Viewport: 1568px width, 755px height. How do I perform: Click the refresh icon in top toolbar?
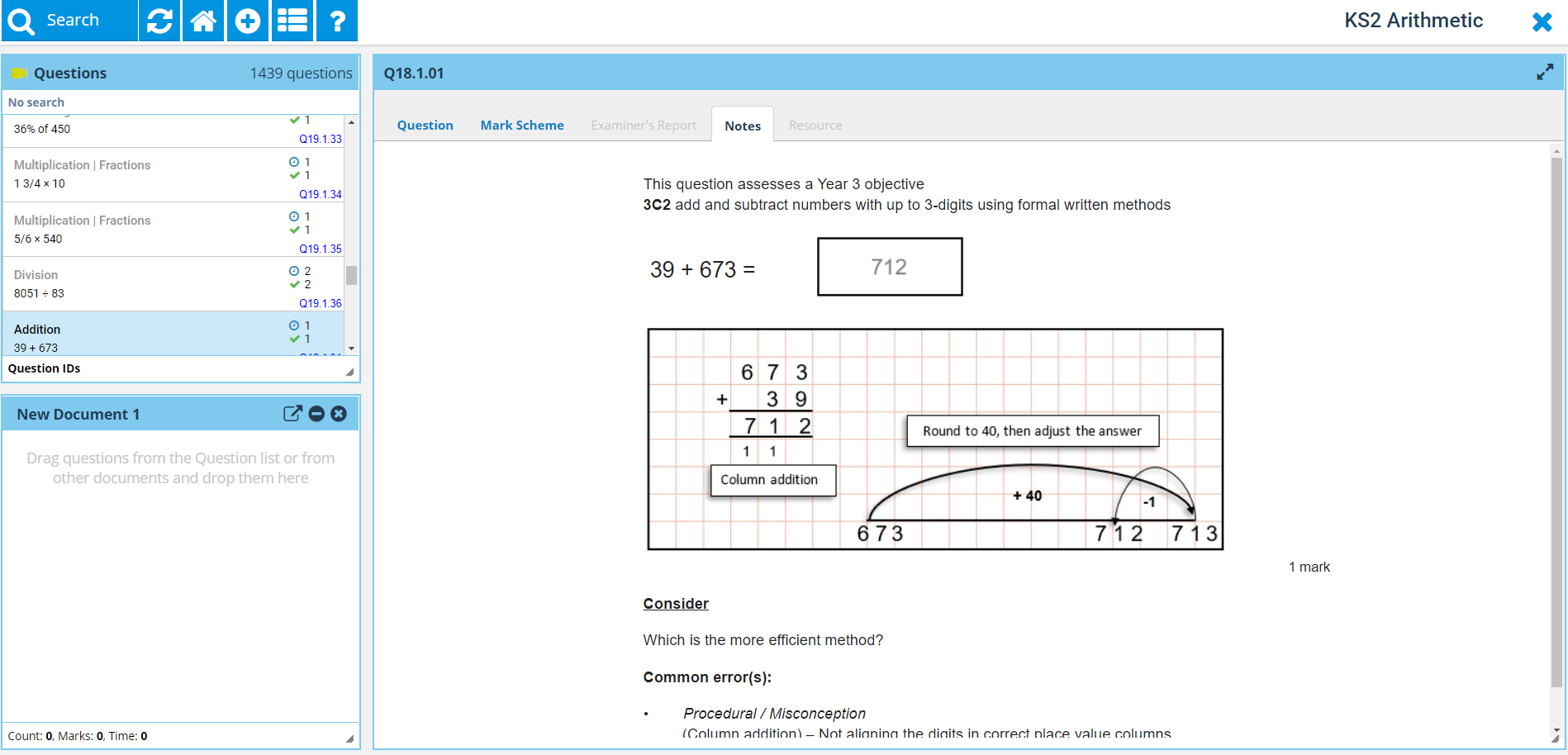pyautogui.click(x=159, y=21)
